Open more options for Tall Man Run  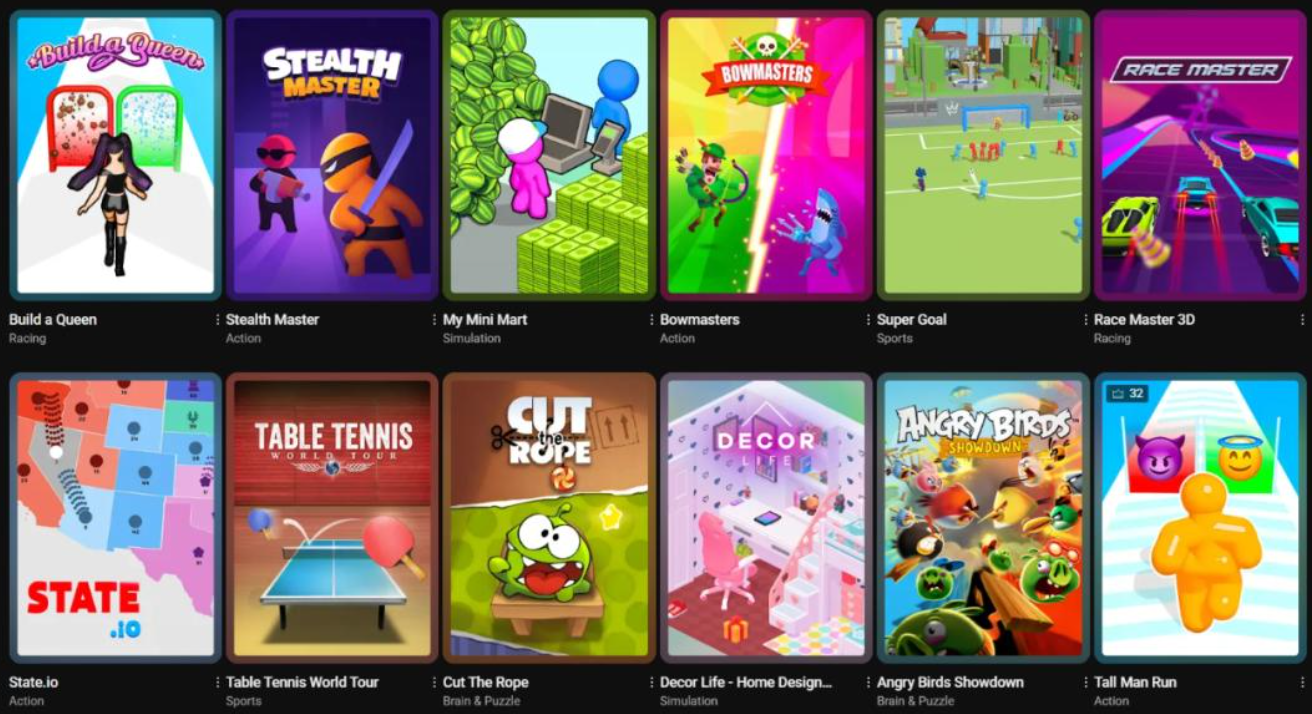[1302, 683]
